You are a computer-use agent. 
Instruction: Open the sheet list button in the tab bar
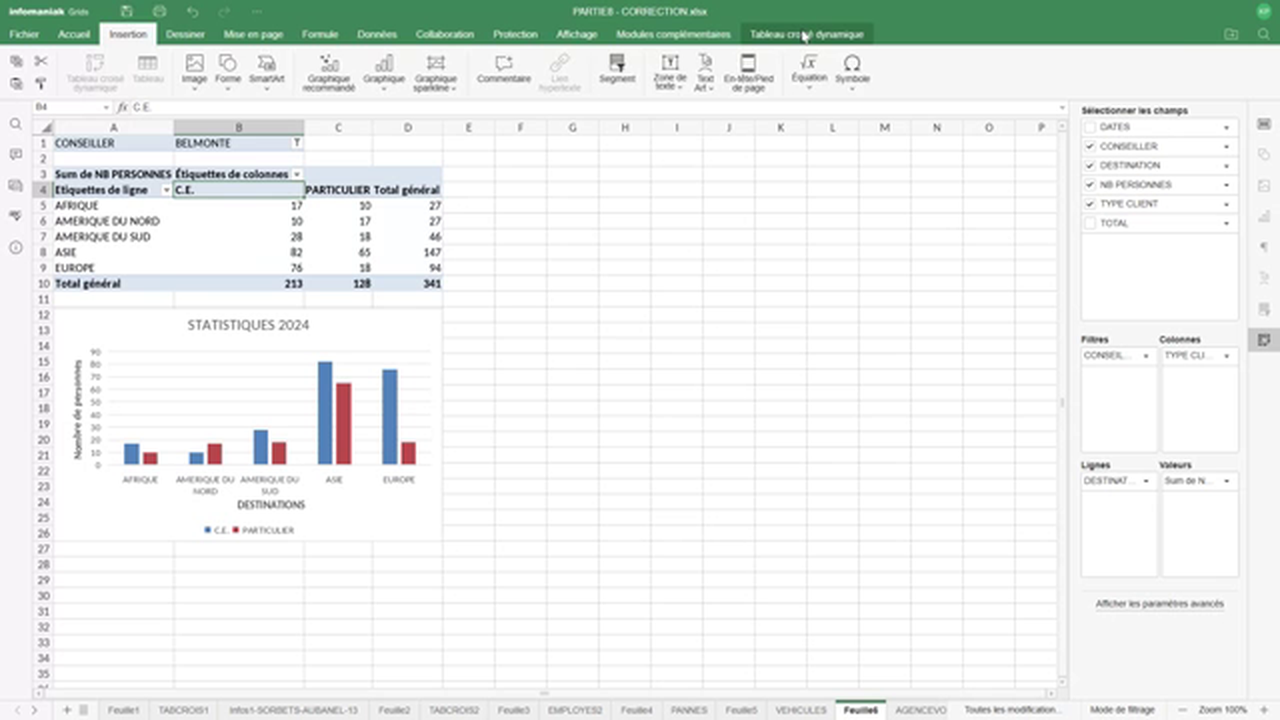[x=83, y=710]
